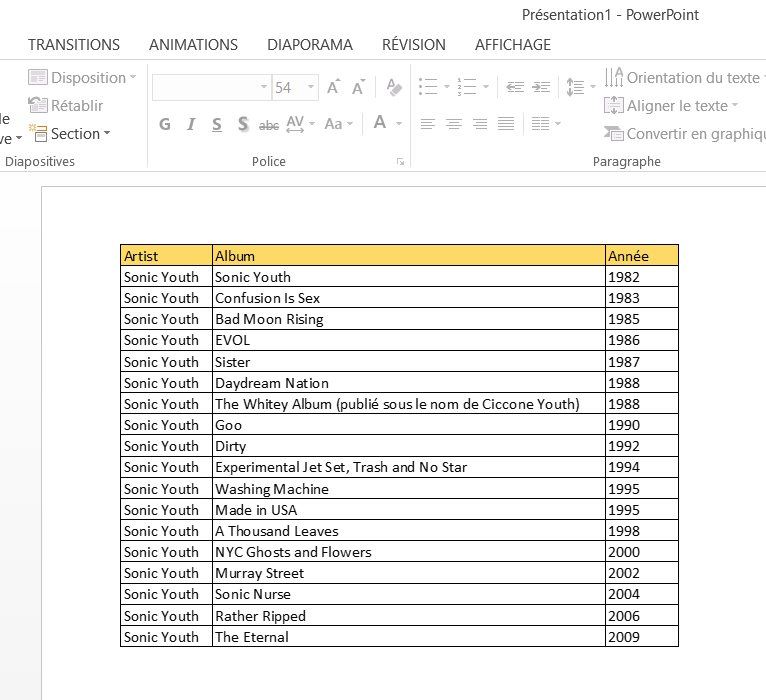This screenshot has height=700, width=766.
Task: Open bullets list dropdown arrow
Action: 447,87
